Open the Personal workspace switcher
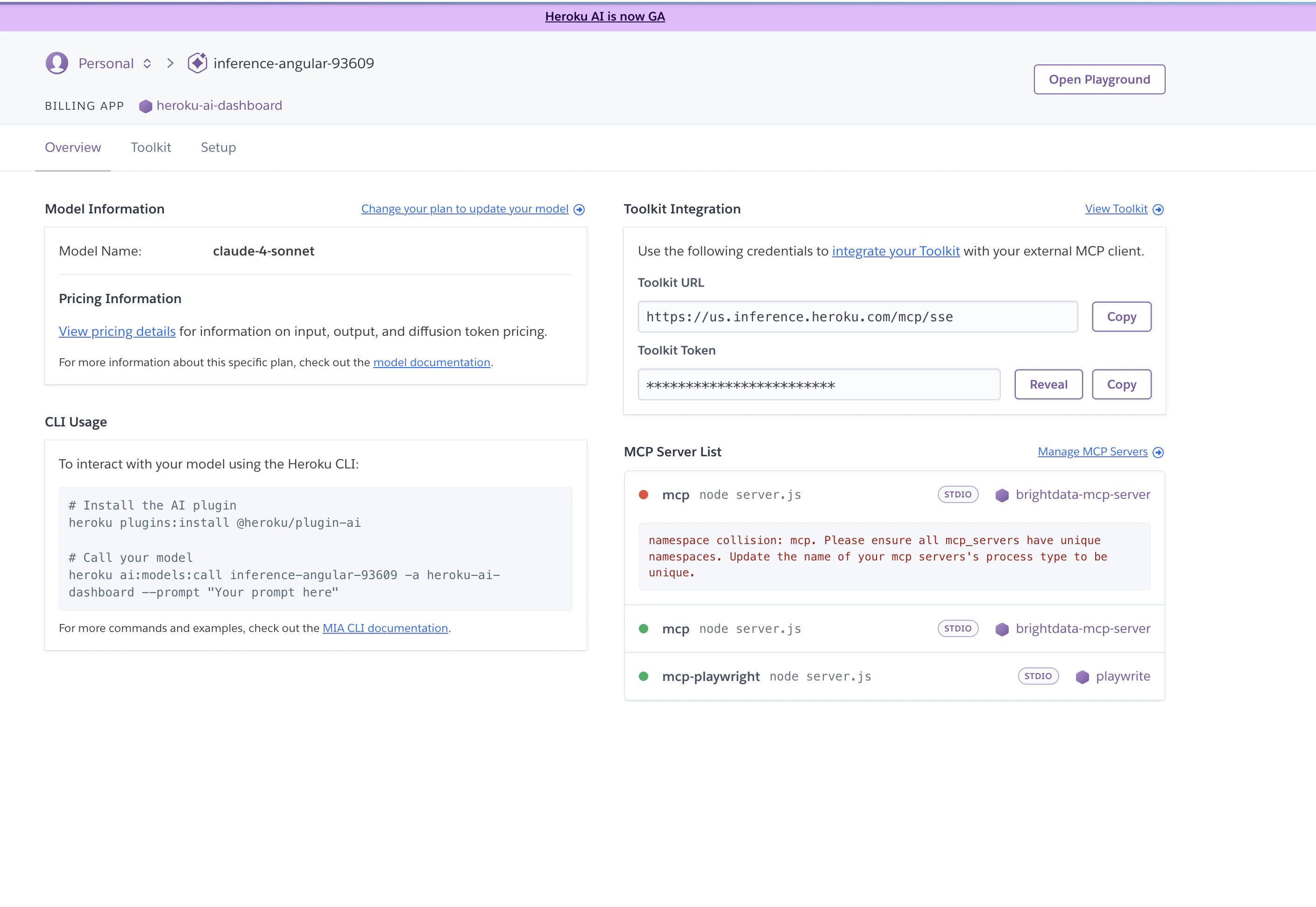 (147, 63)
